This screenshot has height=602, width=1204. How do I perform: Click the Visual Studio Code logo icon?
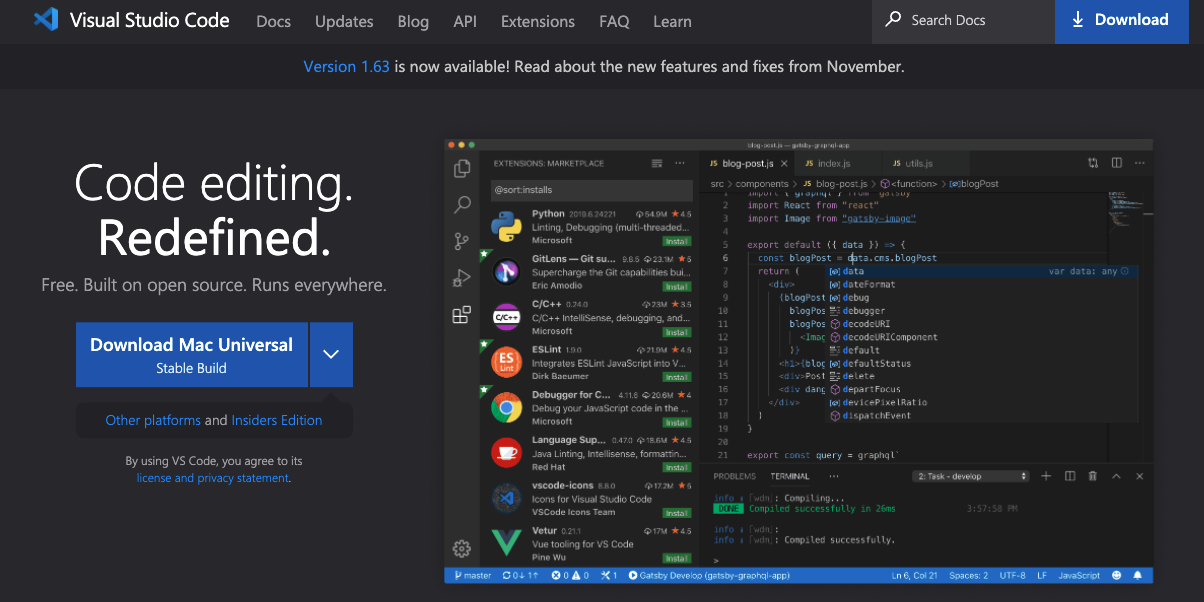[45, 20]
